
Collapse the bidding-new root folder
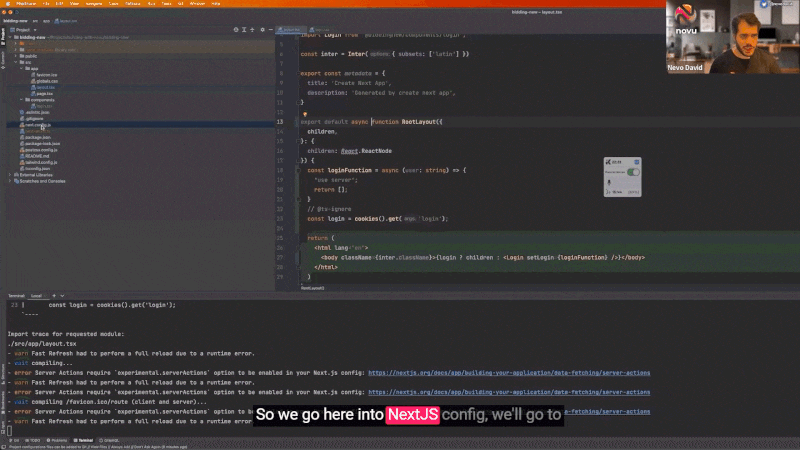click(10, 37)
